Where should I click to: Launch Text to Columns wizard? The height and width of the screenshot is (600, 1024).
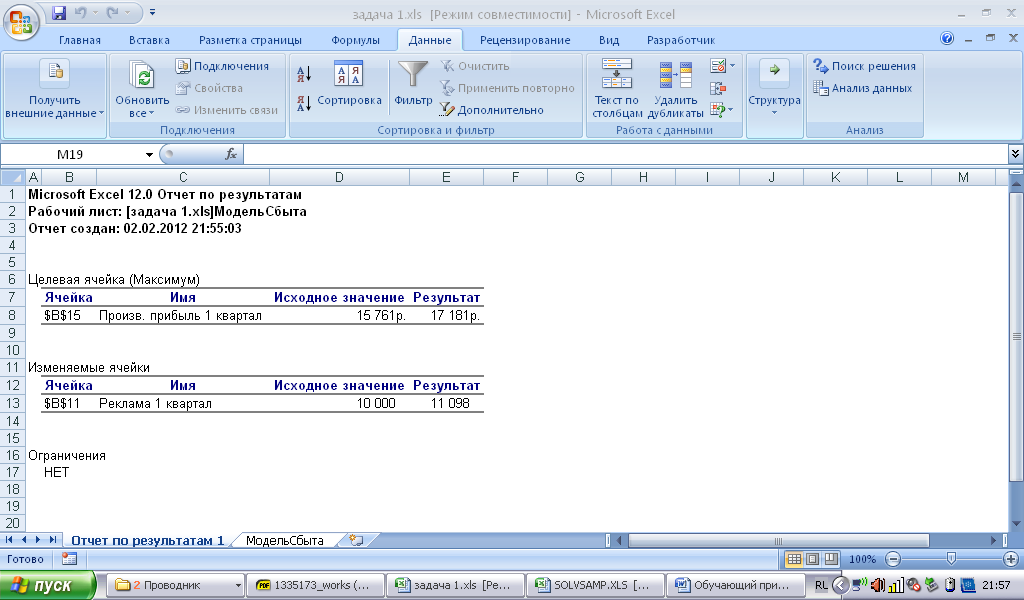(x=616, y=88)
